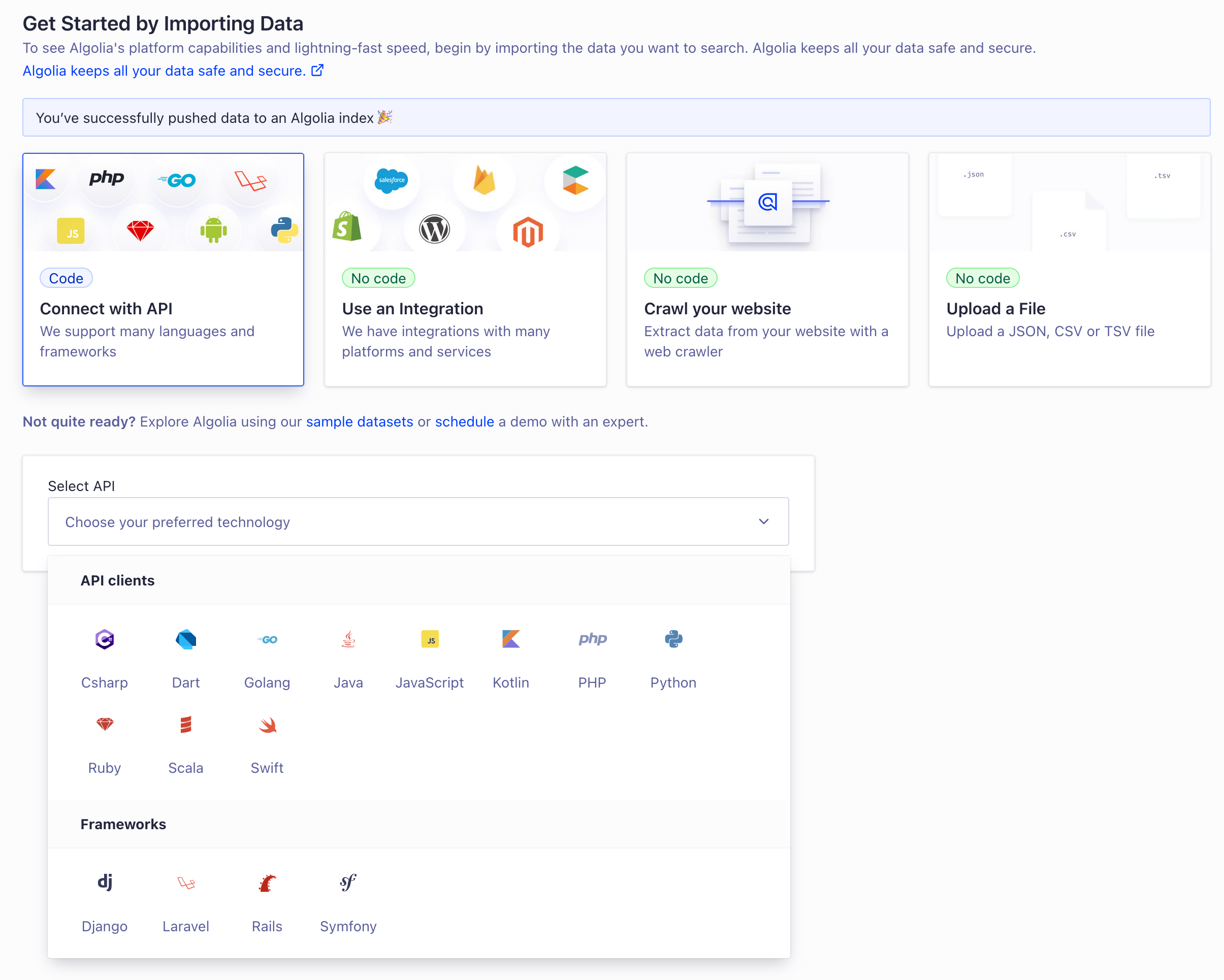This screenshot has width=1224, height=980.
Task: Select the Kotlin client icon
Action: [x=510, y=640]
